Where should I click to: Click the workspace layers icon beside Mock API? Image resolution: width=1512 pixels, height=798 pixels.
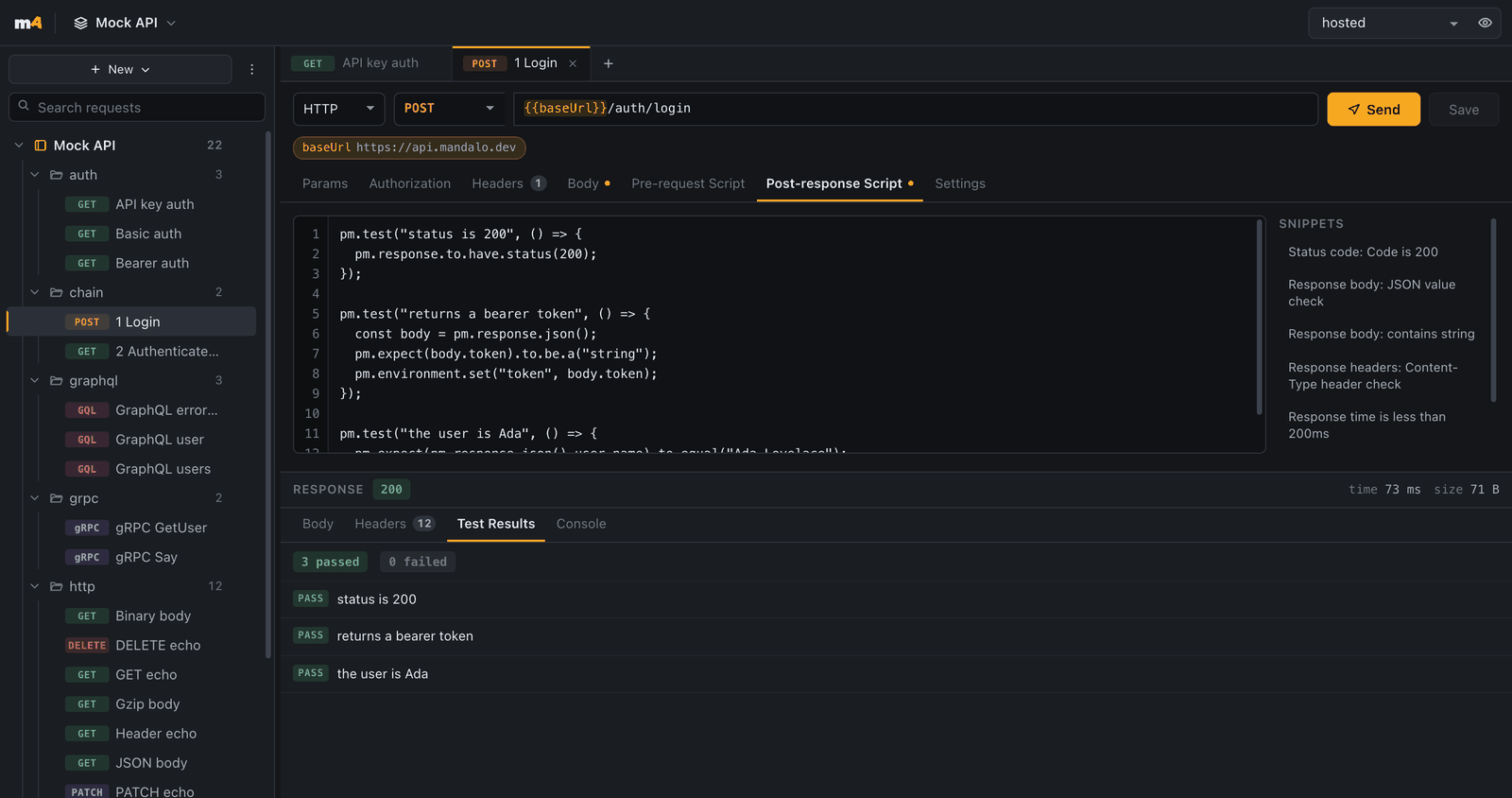(80, 23)
